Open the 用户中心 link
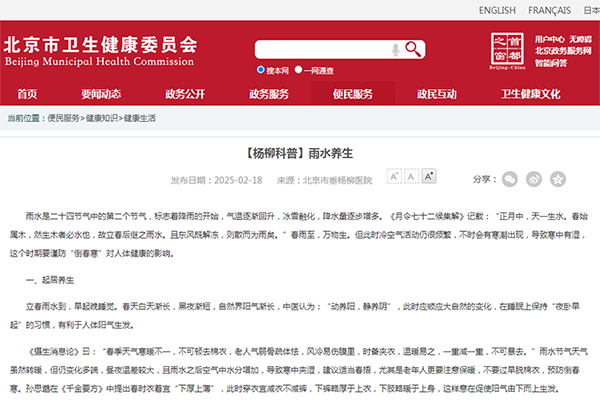 [x=549, y=39]
